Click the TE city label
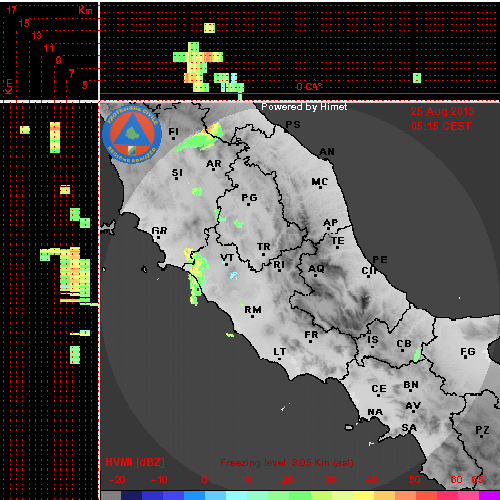 pos(338,241)
